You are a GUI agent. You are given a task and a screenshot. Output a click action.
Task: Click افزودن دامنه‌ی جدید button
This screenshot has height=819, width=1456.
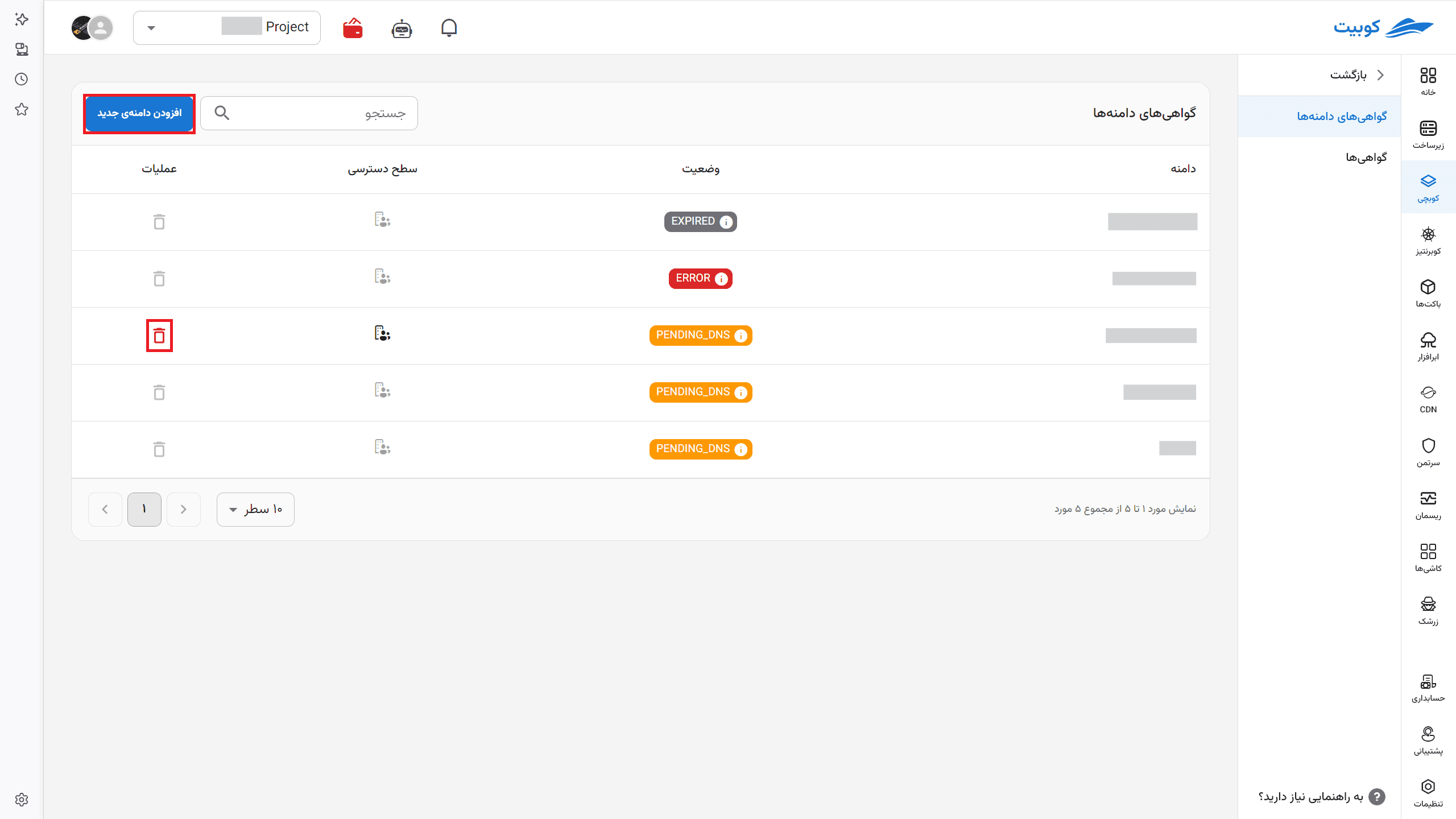click(139, 114)
